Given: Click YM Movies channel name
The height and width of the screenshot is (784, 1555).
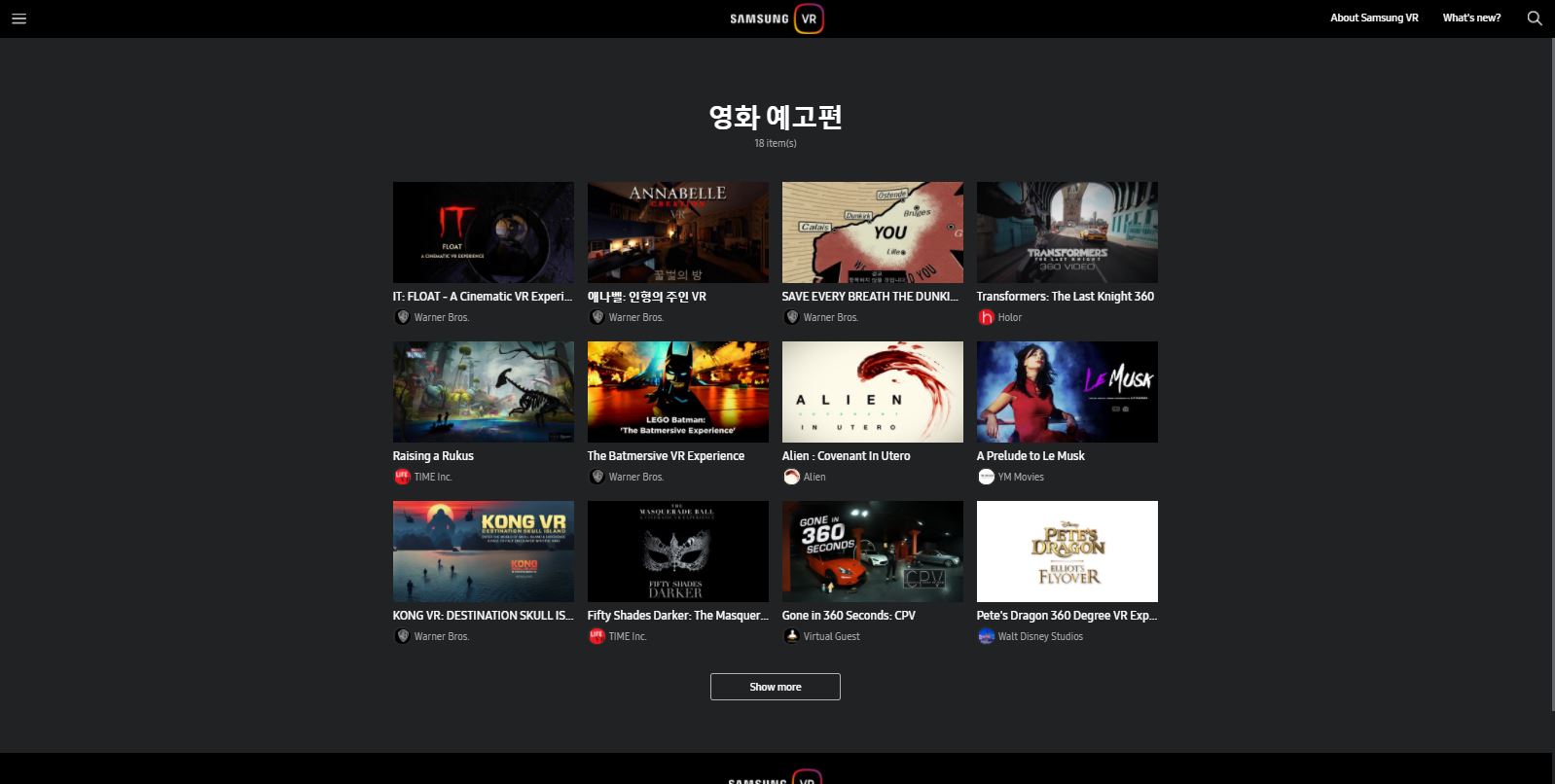Looking at the screenshot, I should coord(1021,477).
